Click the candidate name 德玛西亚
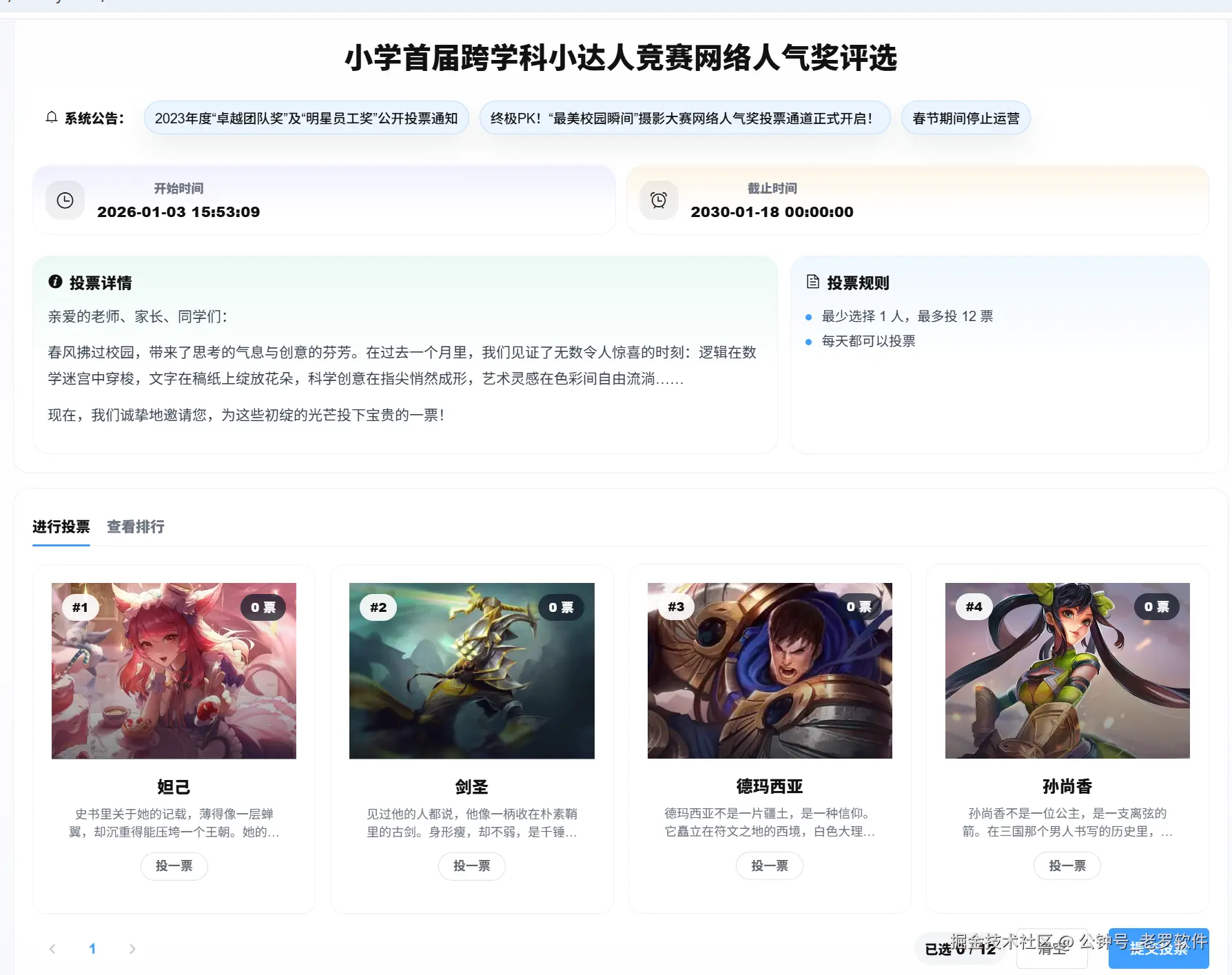This screenshot has width=1232, height=975. click(770, 786)
